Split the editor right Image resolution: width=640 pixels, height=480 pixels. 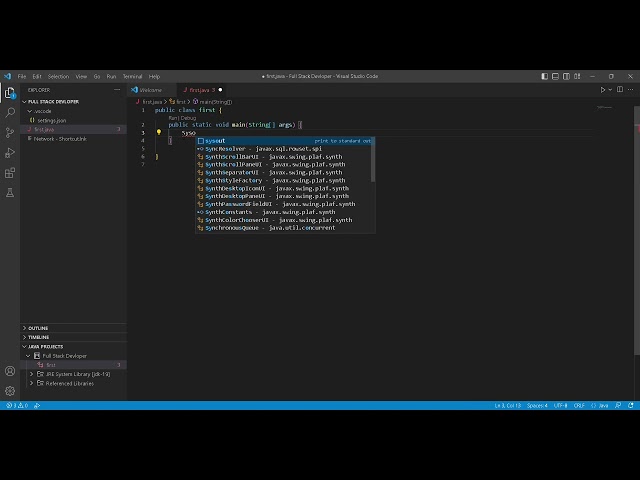[620, 90]
